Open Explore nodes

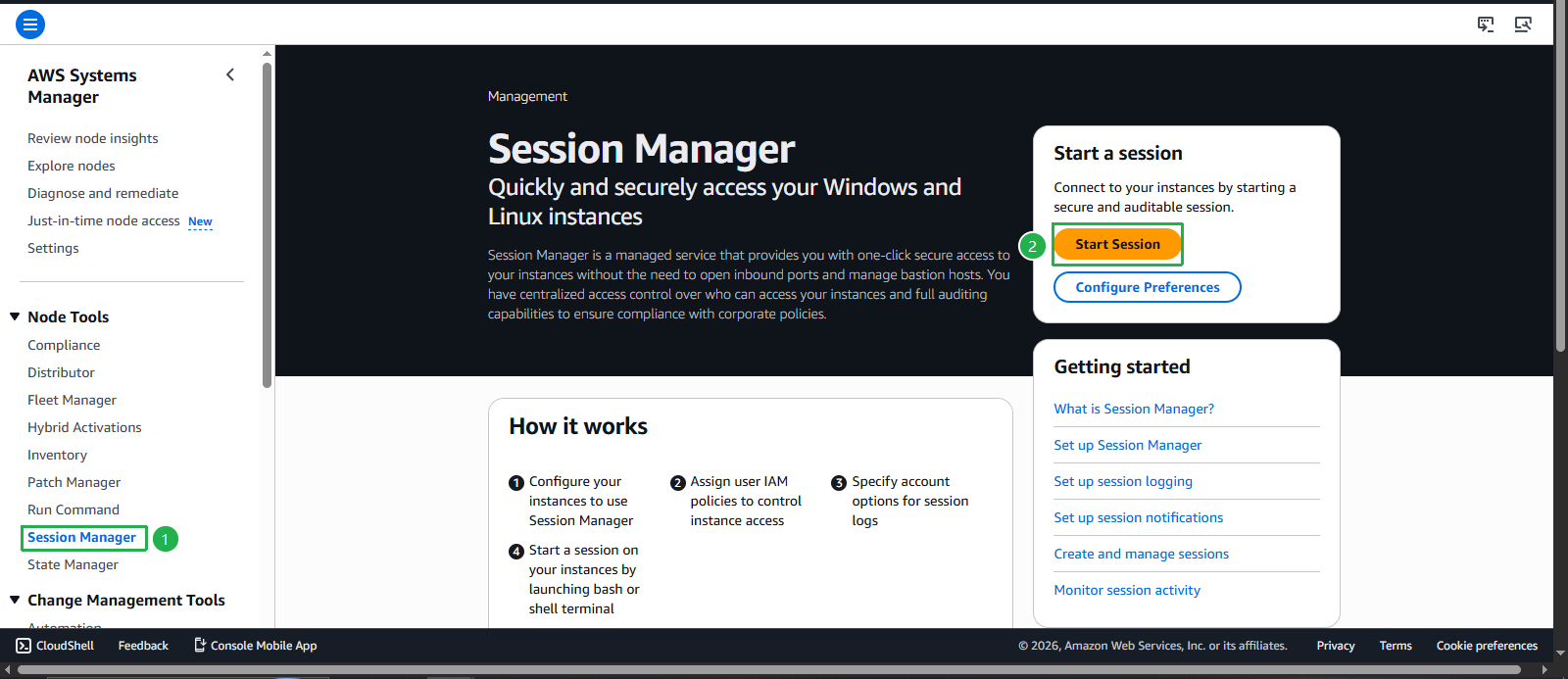[72, 166]
